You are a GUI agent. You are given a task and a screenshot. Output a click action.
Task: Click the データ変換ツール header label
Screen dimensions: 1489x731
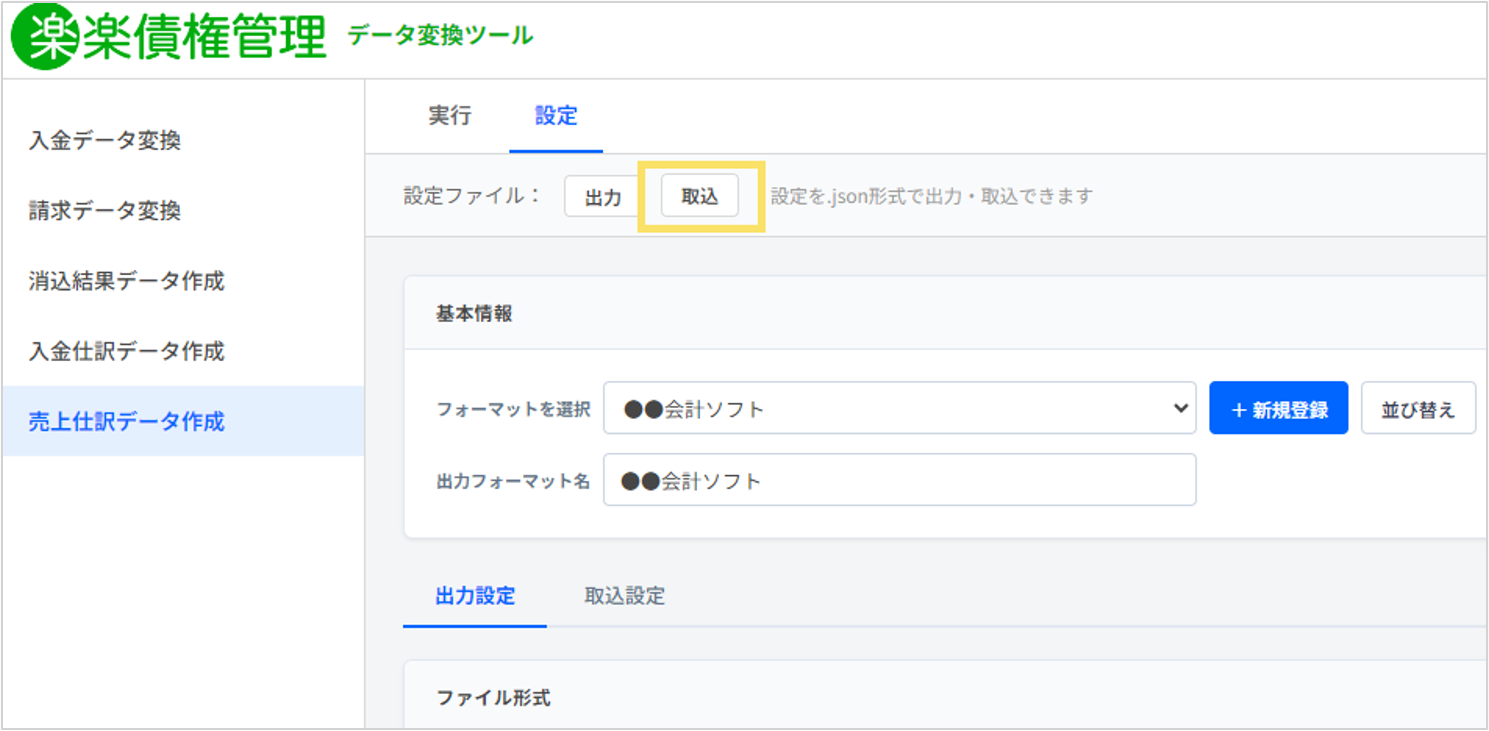pyautogui.click(x=440, y=36)
